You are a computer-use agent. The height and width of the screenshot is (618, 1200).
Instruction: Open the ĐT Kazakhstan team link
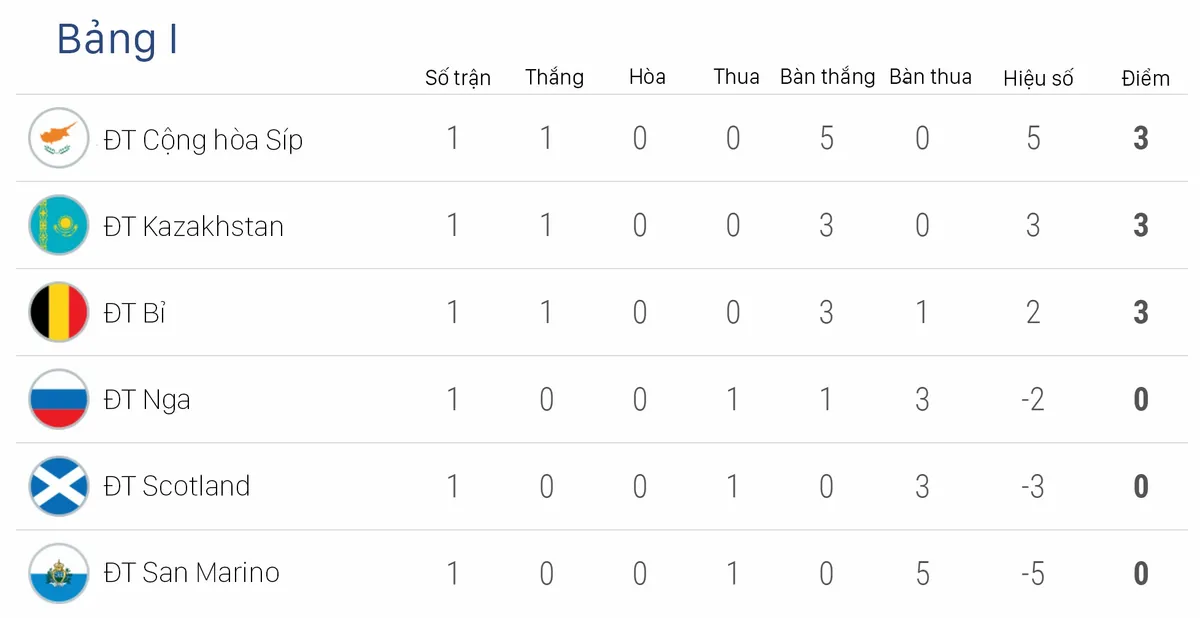[194, 226]
